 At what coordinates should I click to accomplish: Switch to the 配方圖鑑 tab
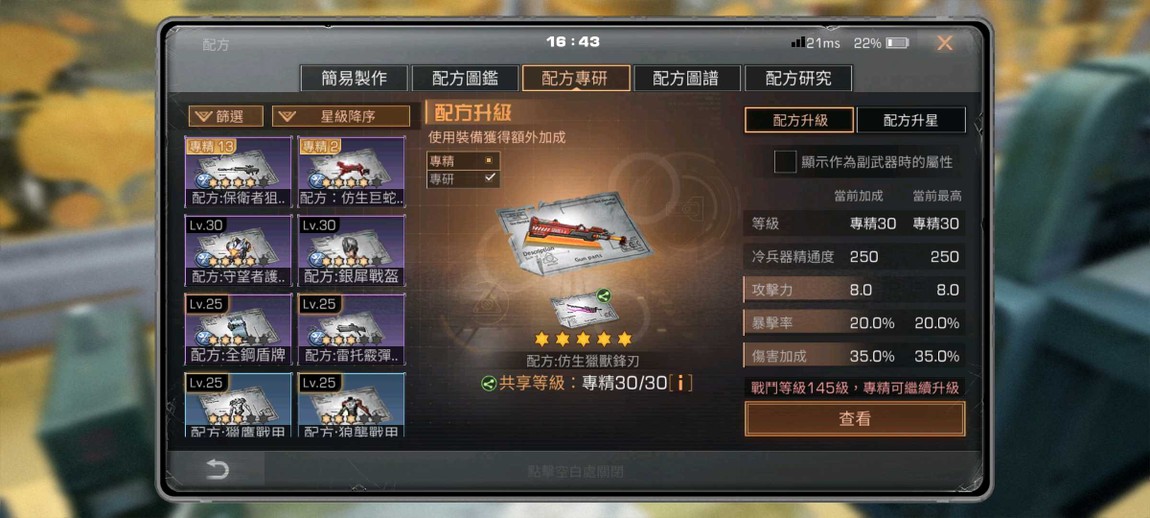click(466, 79)
